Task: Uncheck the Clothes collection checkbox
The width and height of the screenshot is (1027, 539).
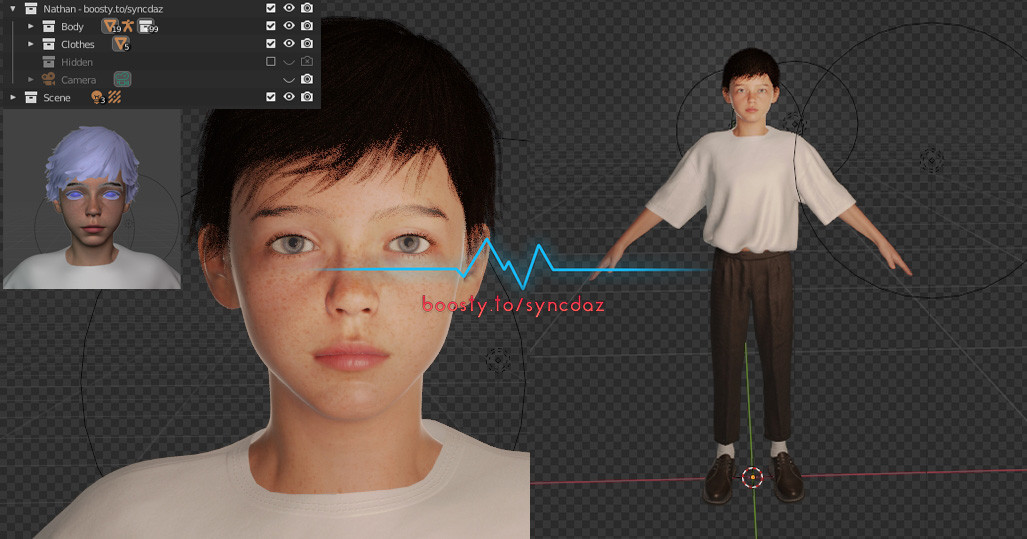Action: tap(271, 43)
